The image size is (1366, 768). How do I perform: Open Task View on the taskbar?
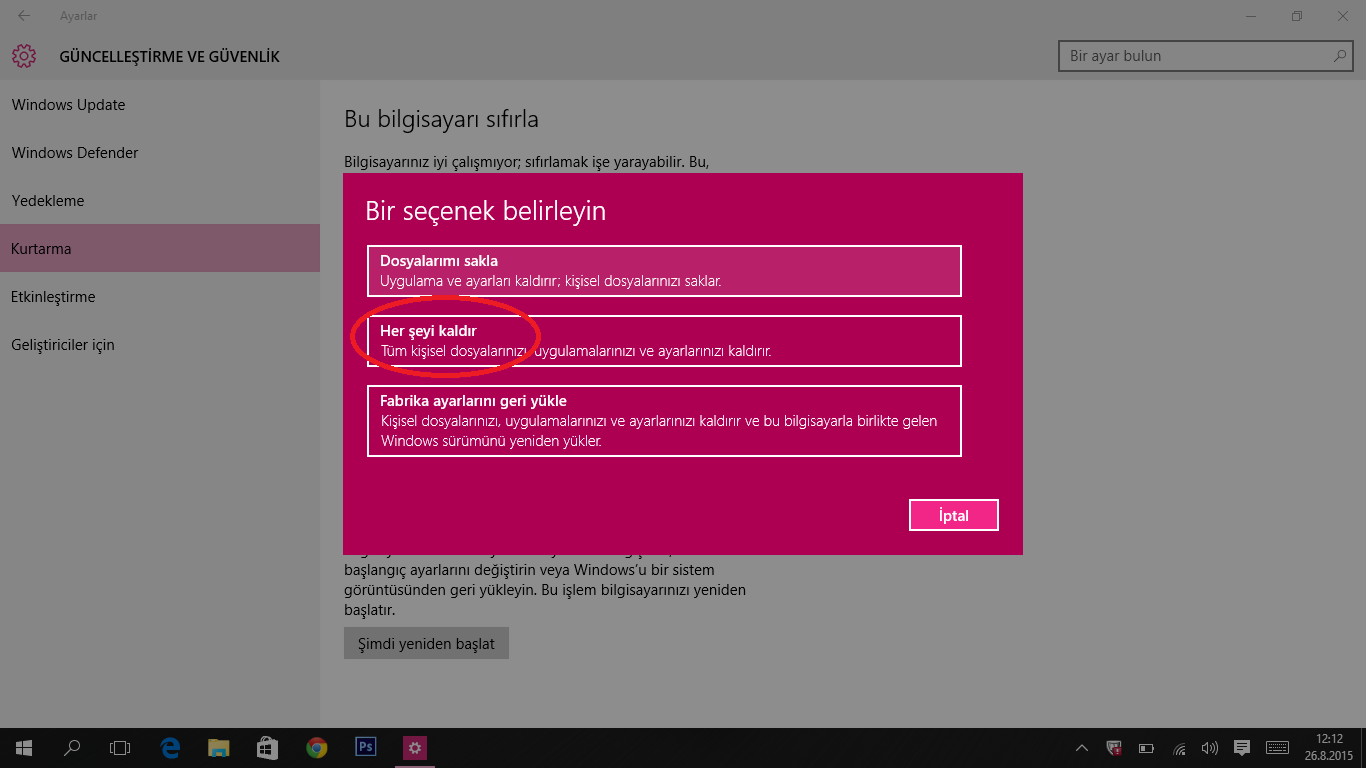click(120, 747)
